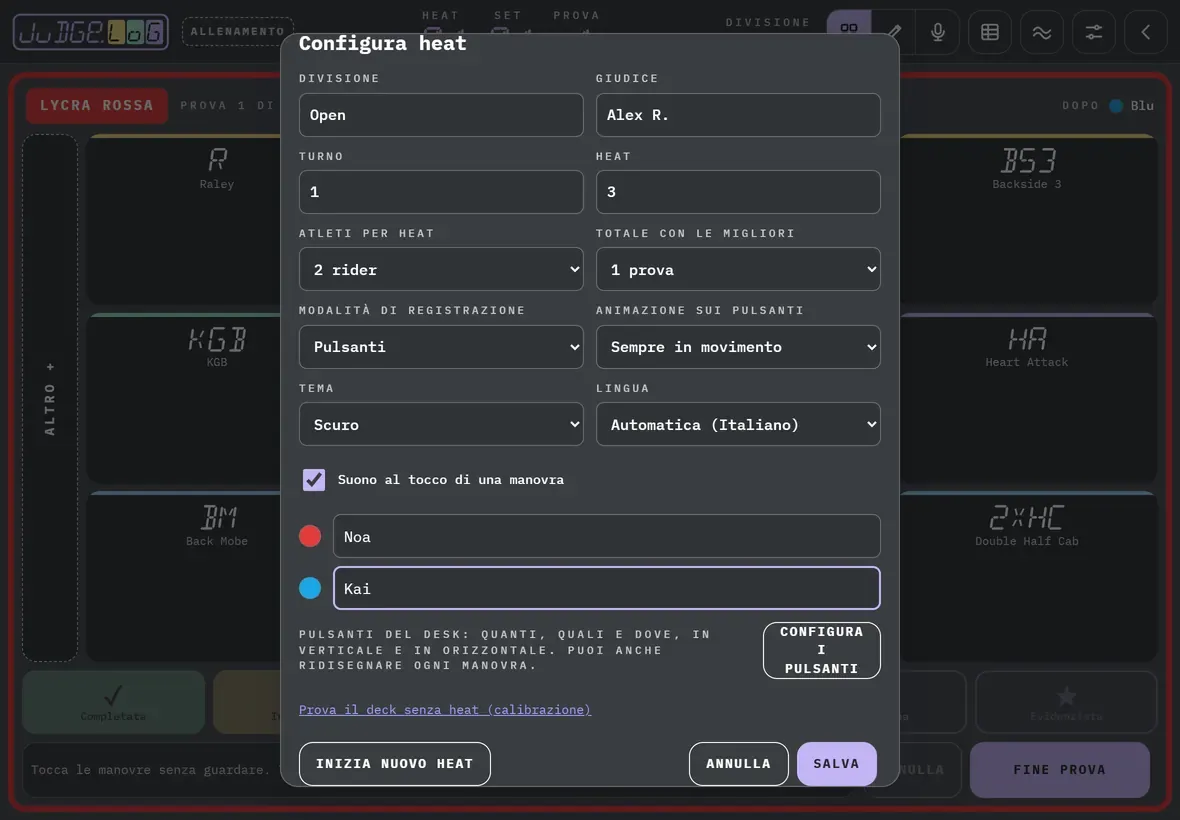Open the Lingua dropdown
The height and width of the screenshot is (820, 1180).
[x=738, y=424]
